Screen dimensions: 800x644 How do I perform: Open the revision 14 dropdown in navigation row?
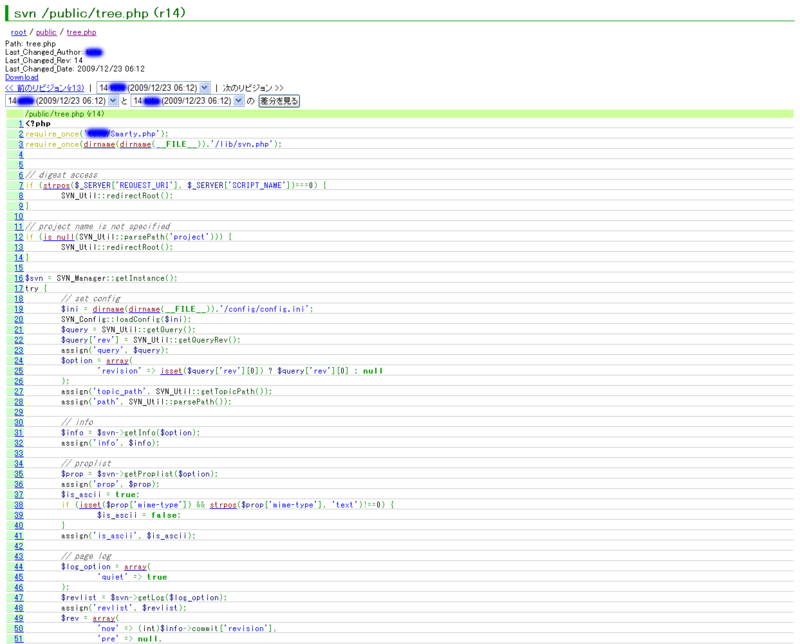point(153,88)
